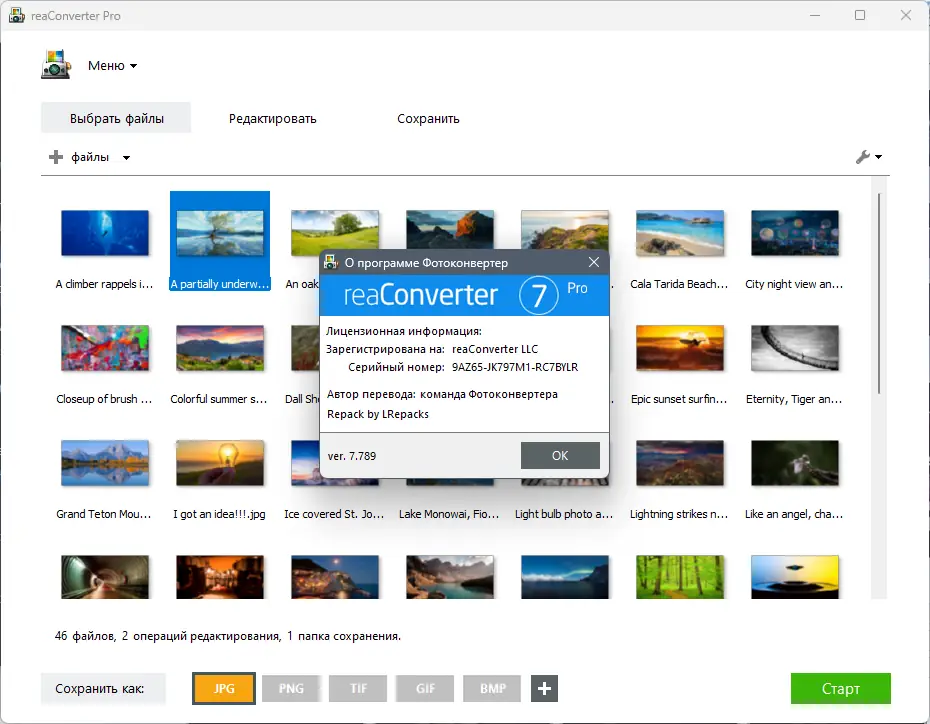Switch to the Выбрать файлы tab
Viewport: 930px width, 724px height.
click(116, 118)
